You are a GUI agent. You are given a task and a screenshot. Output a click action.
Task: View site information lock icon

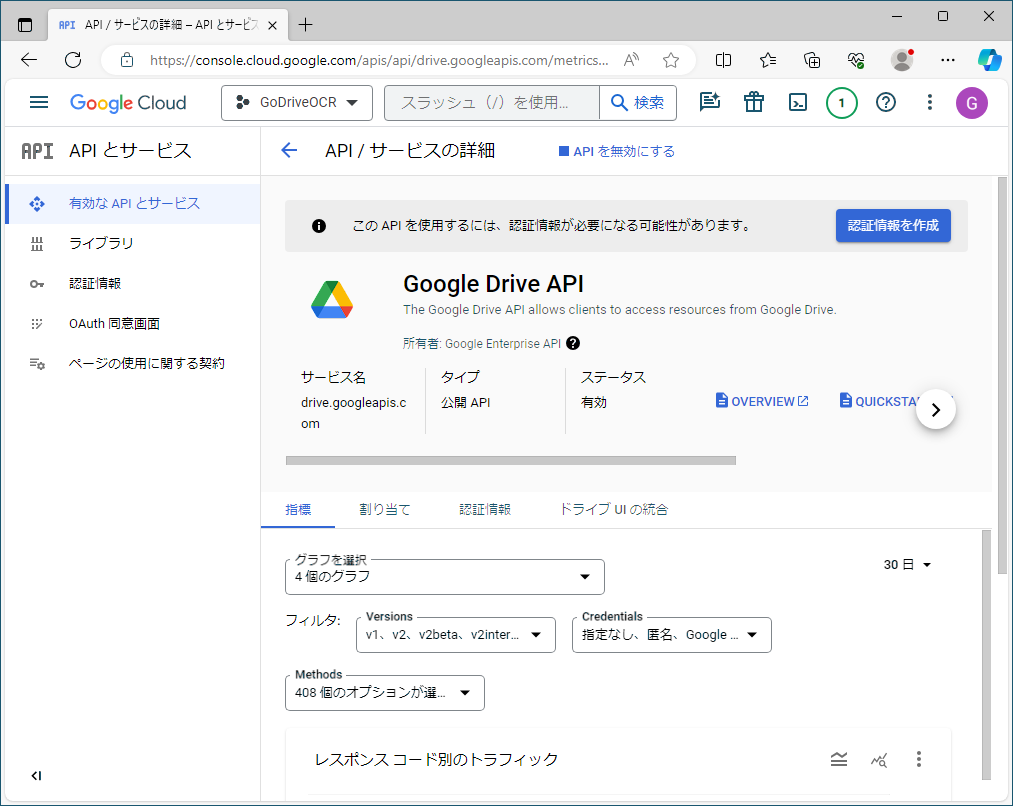coord(127,60)
